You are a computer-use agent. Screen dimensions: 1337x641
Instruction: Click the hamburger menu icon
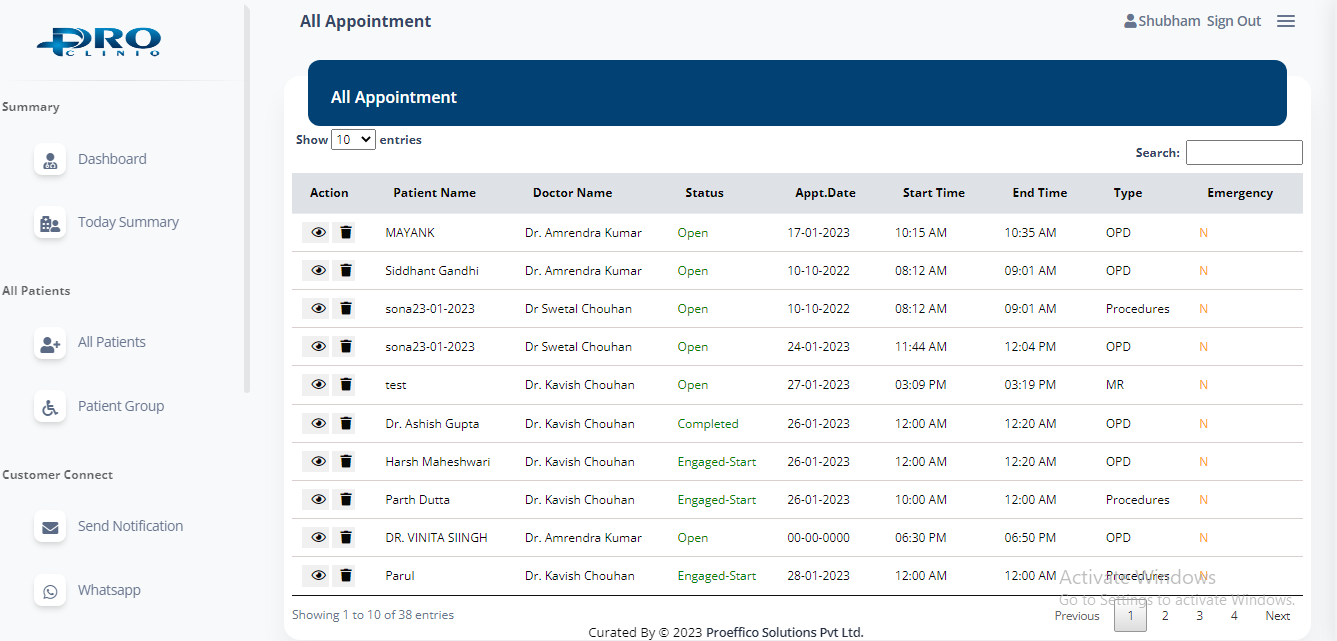click(1286, 21)
